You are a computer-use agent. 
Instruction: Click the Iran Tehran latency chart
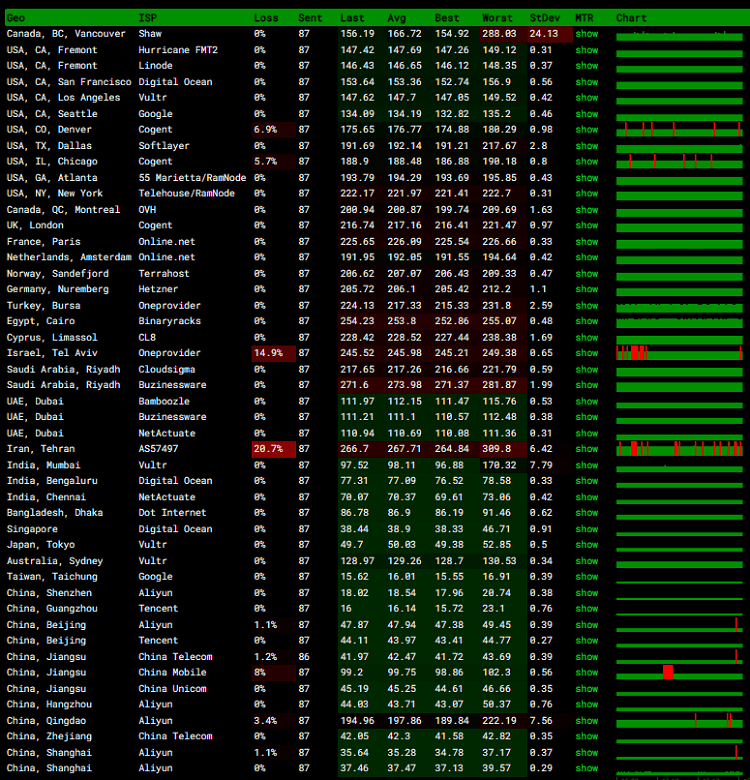click(679, 449)
